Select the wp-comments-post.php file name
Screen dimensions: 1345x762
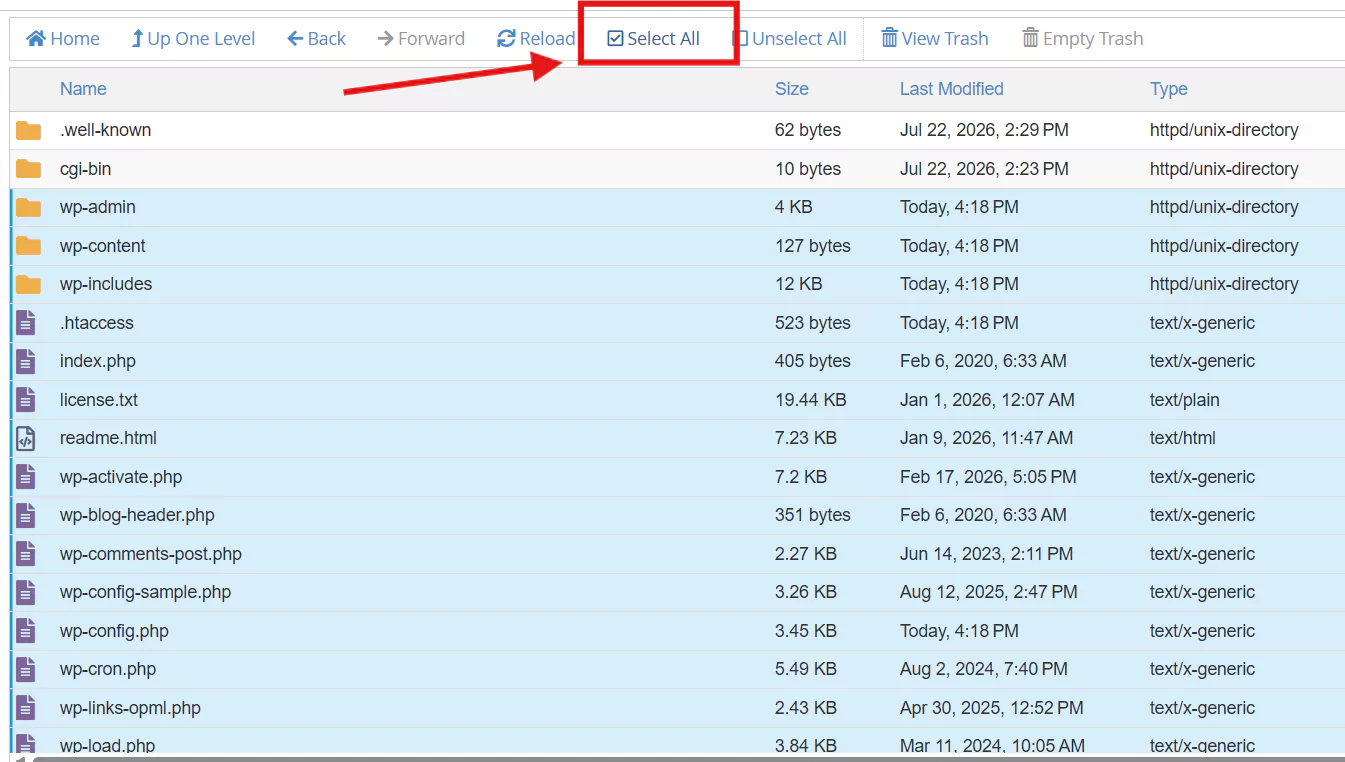[x=151, y=554]
